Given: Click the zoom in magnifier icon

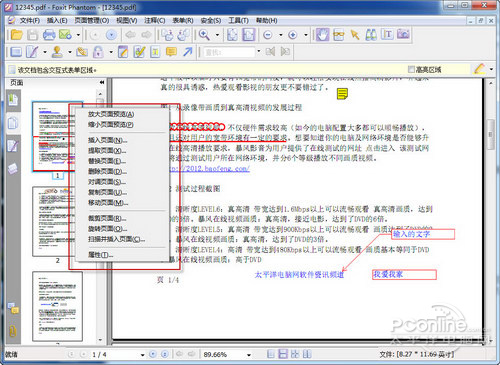Looking at the screenshot, I should pos(204,35).
